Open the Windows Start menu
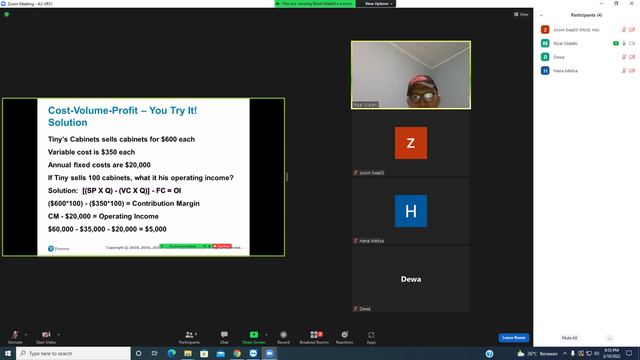640x360 pixels. click(8, 353)
